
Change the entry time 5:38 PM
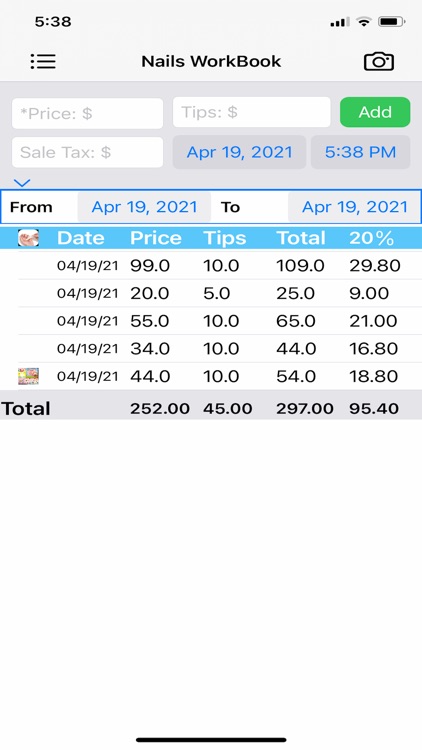pyautogui.click(x=360, y=152)
